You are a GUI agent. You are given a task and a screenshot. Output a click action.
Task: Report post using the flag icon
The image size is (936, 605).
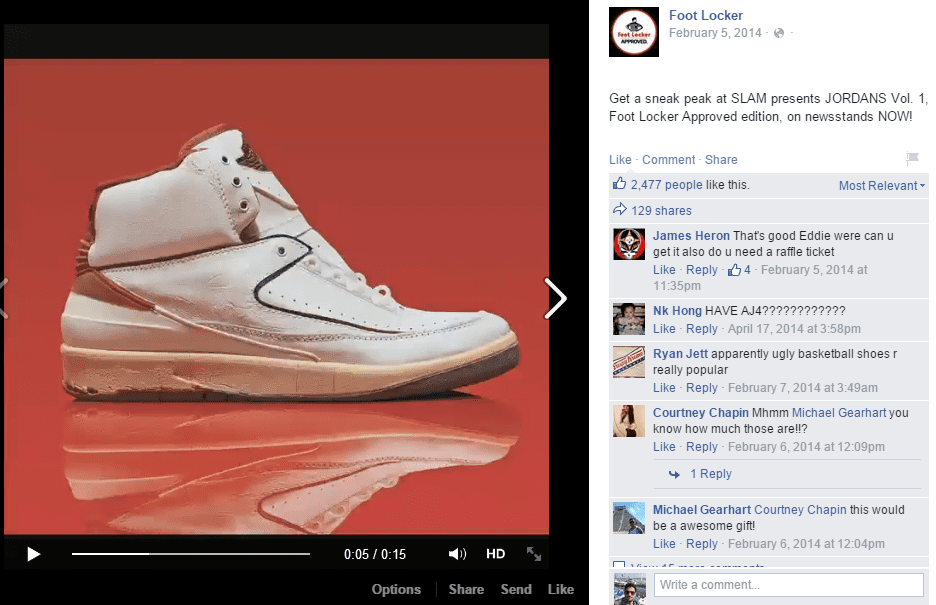point(912,159)
